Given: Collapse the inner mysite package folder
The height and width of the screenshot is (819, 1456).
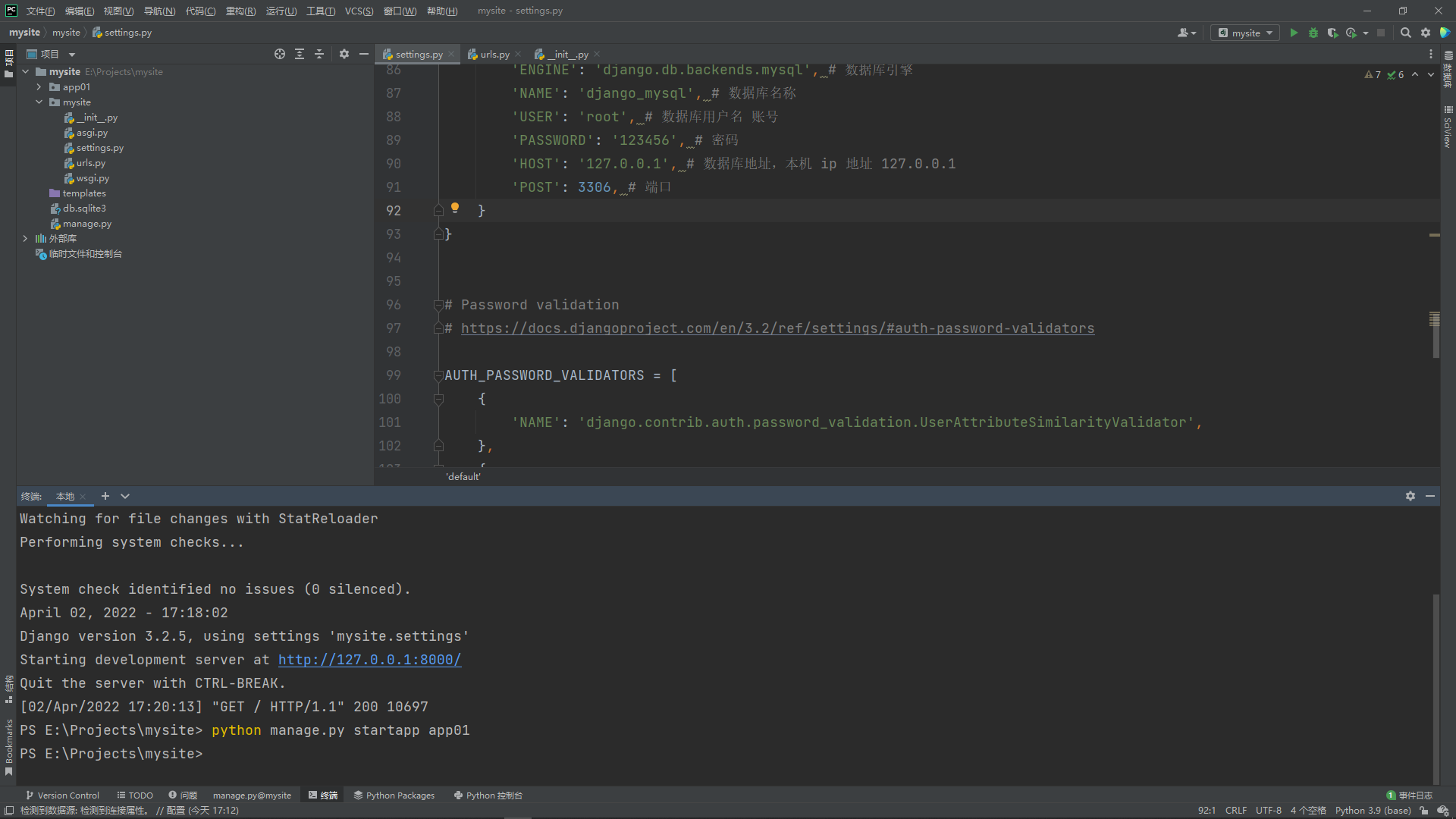Looking at the screenshot, I should click(x=39, y=102).
